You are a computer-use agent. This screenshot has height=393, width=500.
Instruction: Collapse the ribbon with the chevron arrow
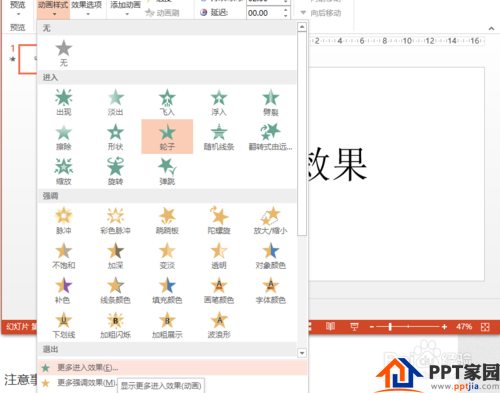pyautogui.click(x=491, y=29)
